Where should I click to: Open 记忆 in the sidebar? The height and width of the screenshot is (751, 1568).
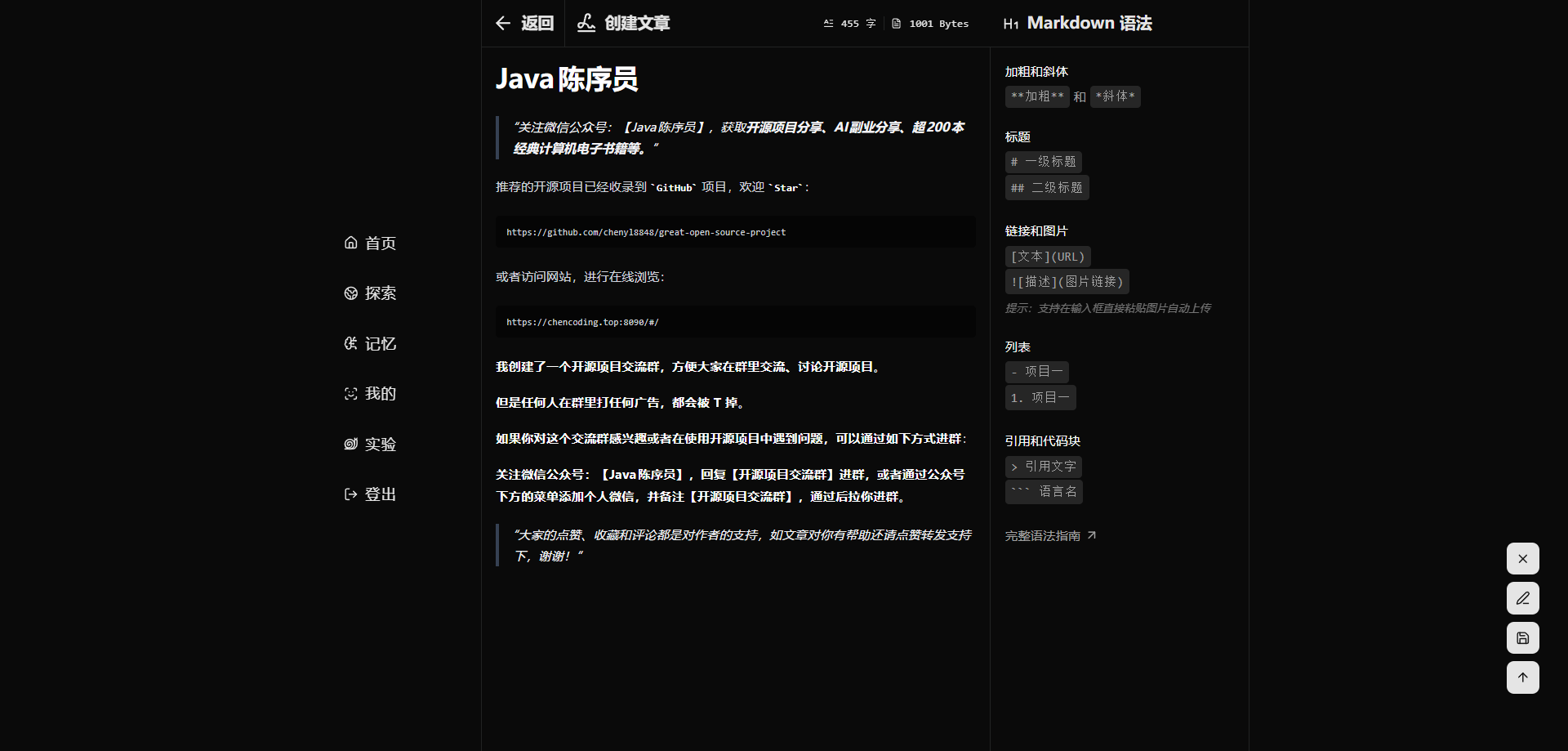click(371, 343)
